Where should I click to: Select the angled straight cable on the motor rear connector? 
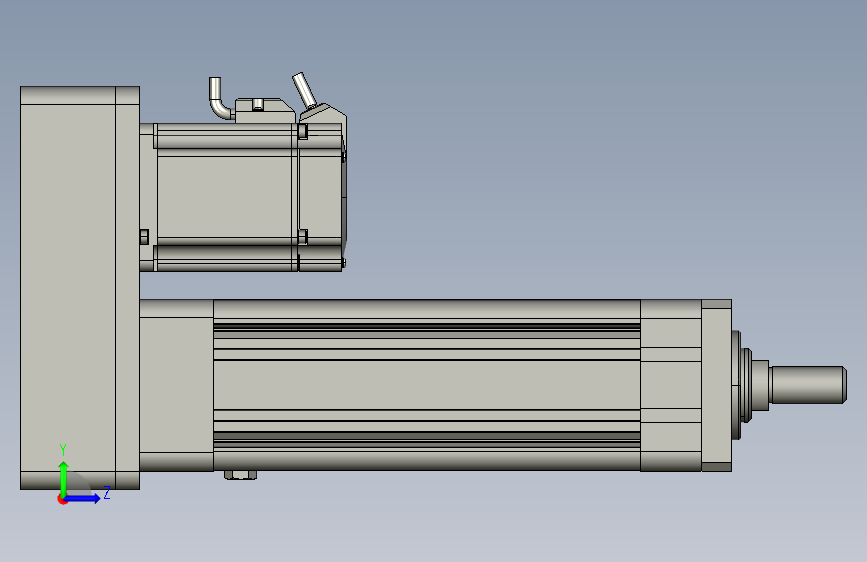pyautogui.click(x=304, y=90)
